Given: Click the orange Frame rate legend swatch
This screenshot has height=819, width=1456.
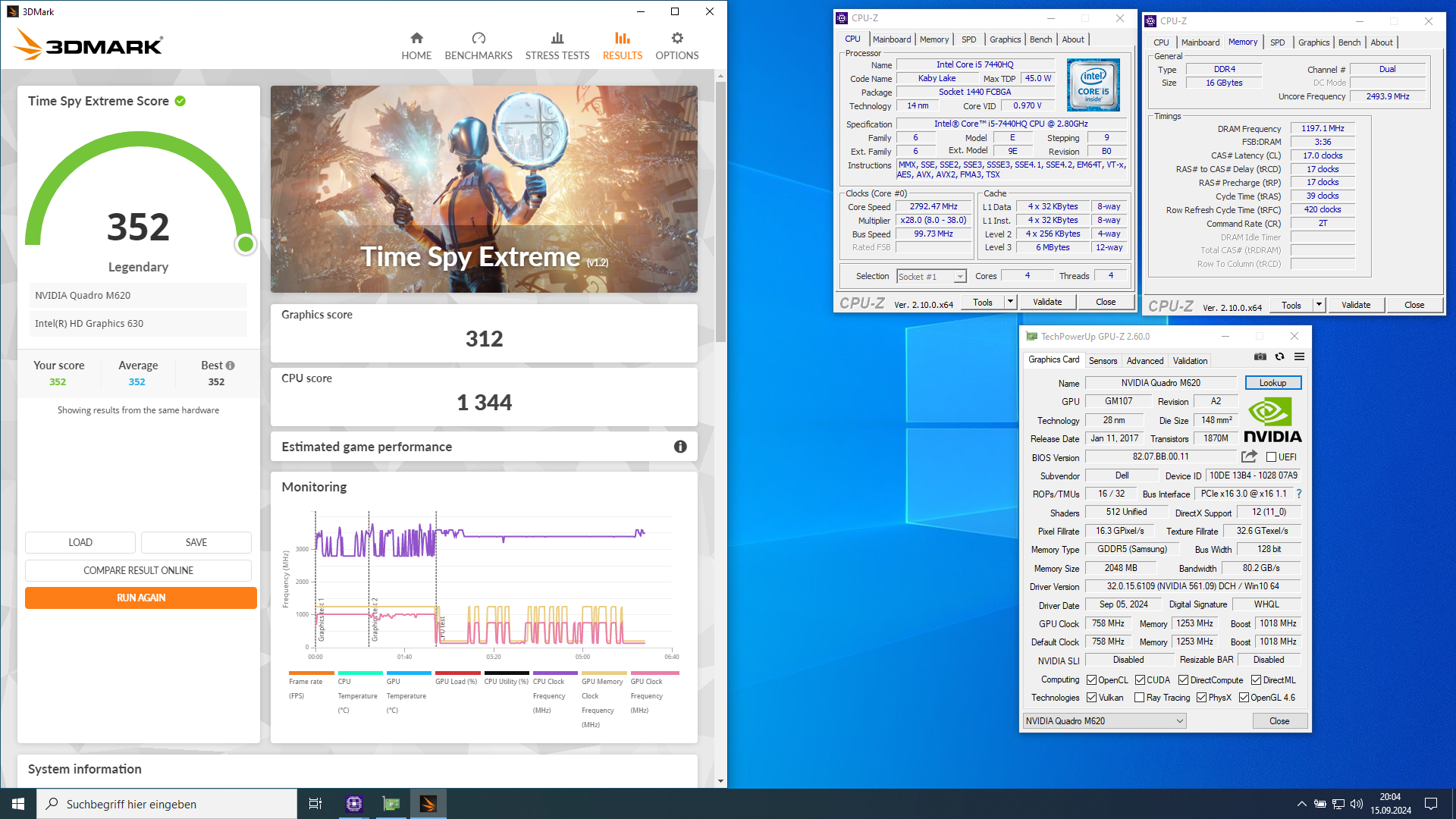Looking at the screenshot, I should click(311, 673).
